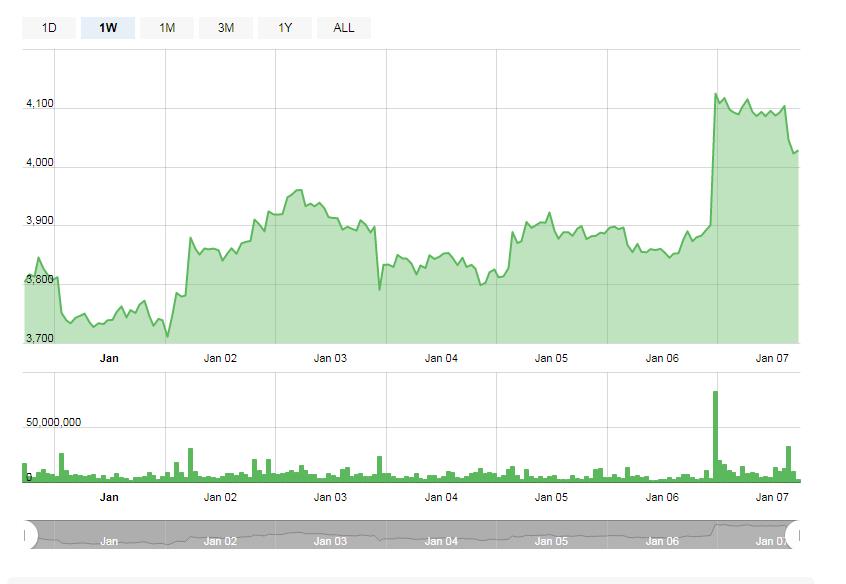Choose the 1Y time range
This screenshot has height=584, width=846.
pyautogui.click(x=285, y=28)
